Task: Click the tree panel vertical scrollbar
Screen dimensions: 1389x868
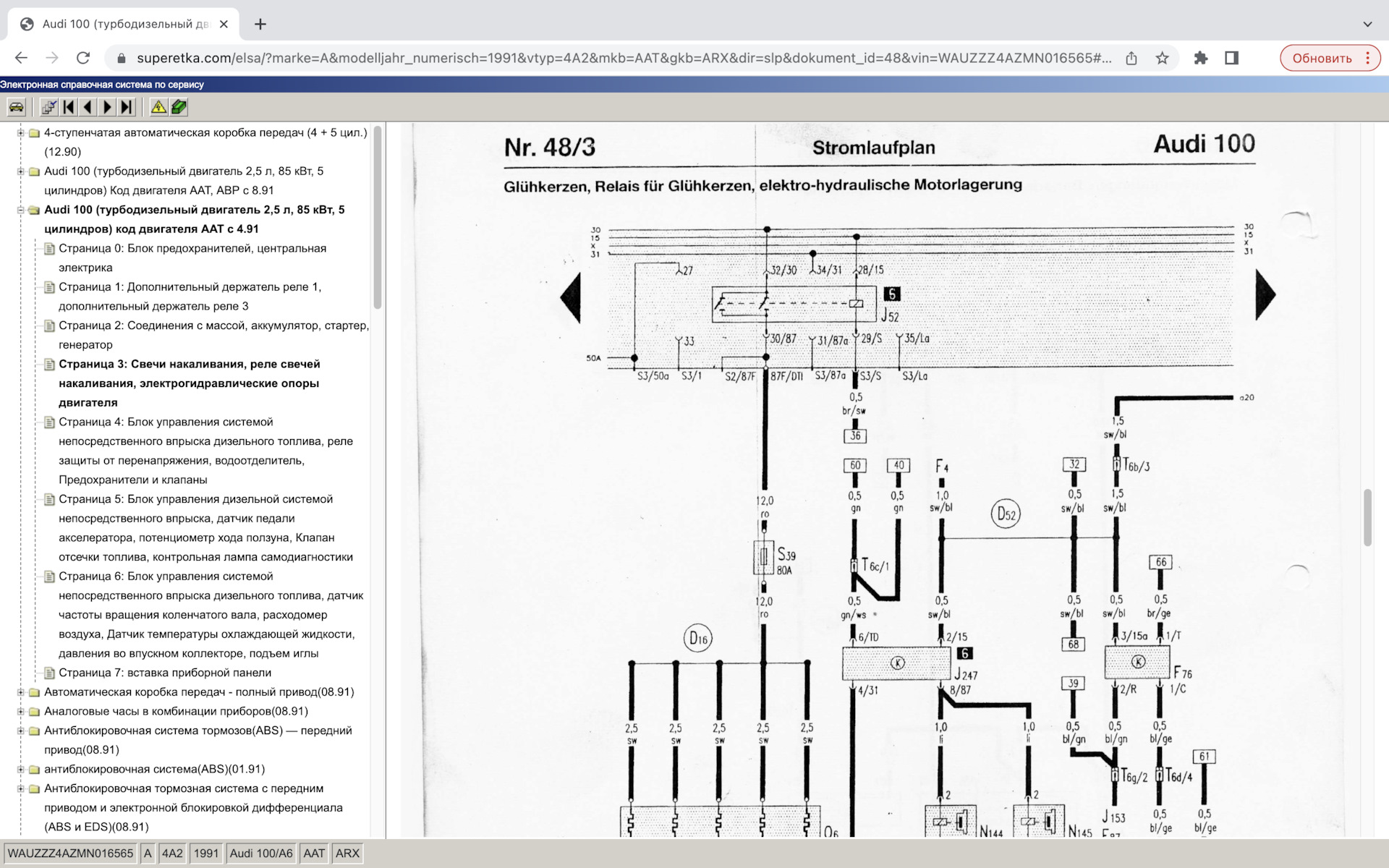Action: tap(377, 217)
